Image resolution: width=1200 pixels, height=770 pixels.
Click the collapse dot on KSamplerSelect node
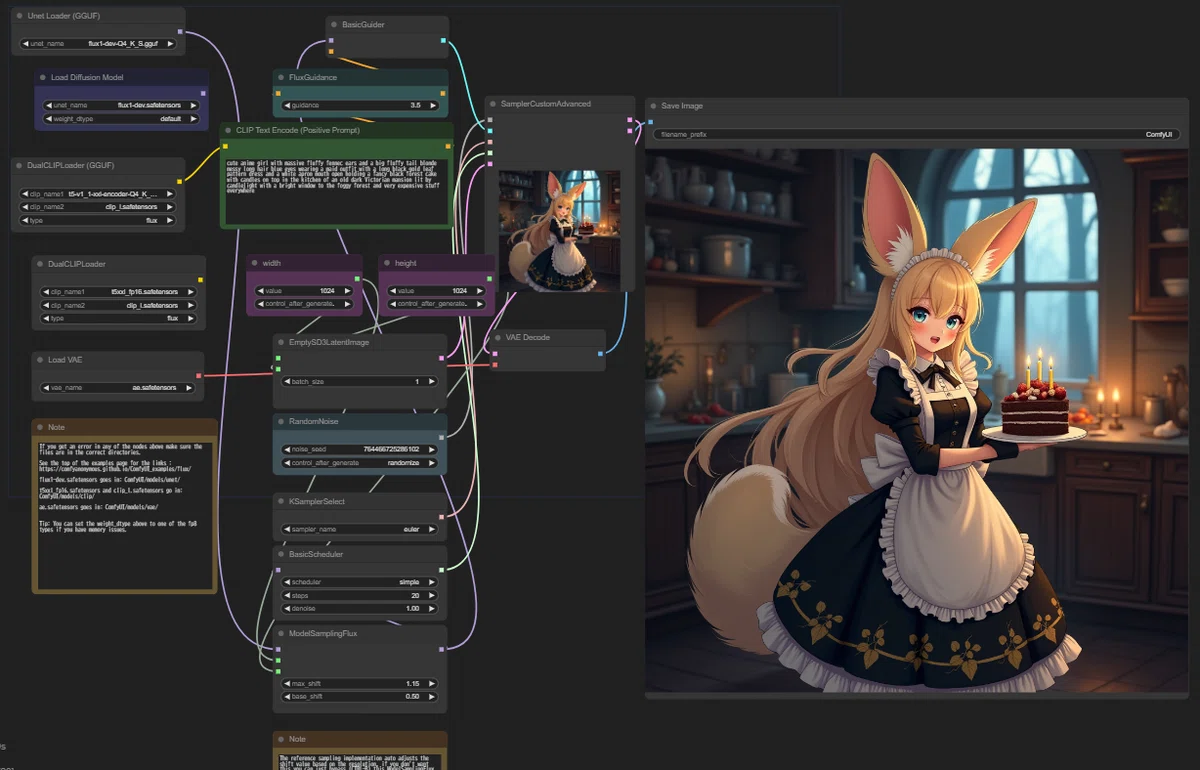(x=281, y=501)
